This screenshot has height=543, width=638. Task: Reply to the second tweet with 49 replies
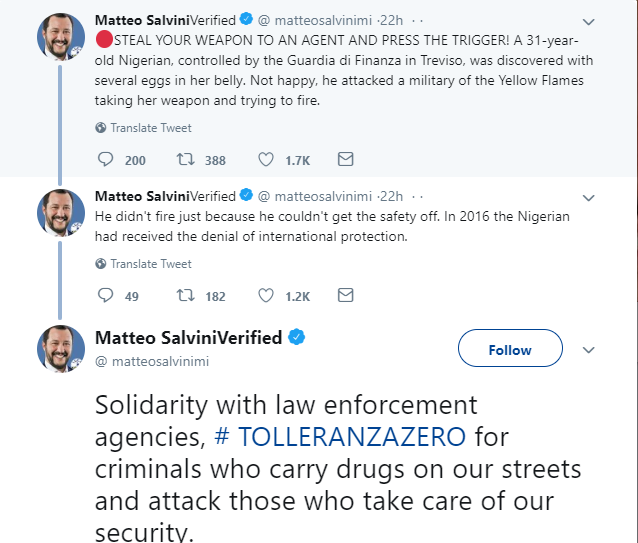108,296
